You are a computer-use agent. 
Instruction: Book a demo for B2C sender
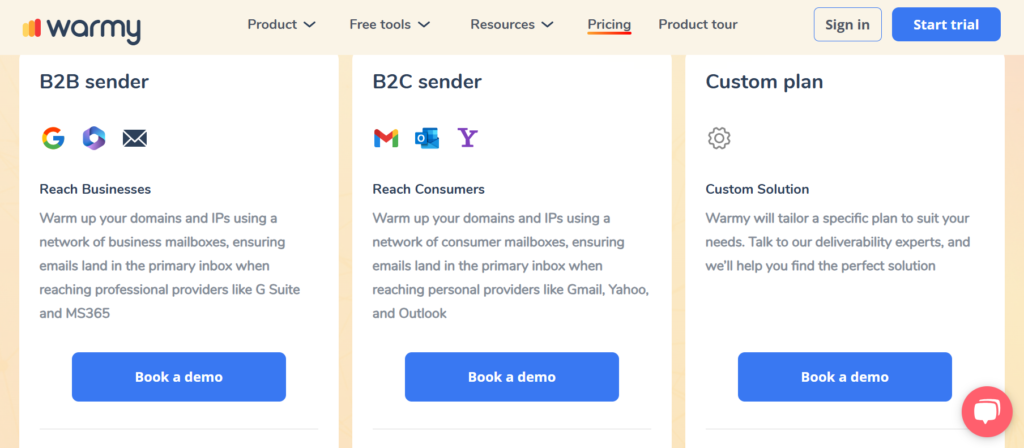(512, 377)
